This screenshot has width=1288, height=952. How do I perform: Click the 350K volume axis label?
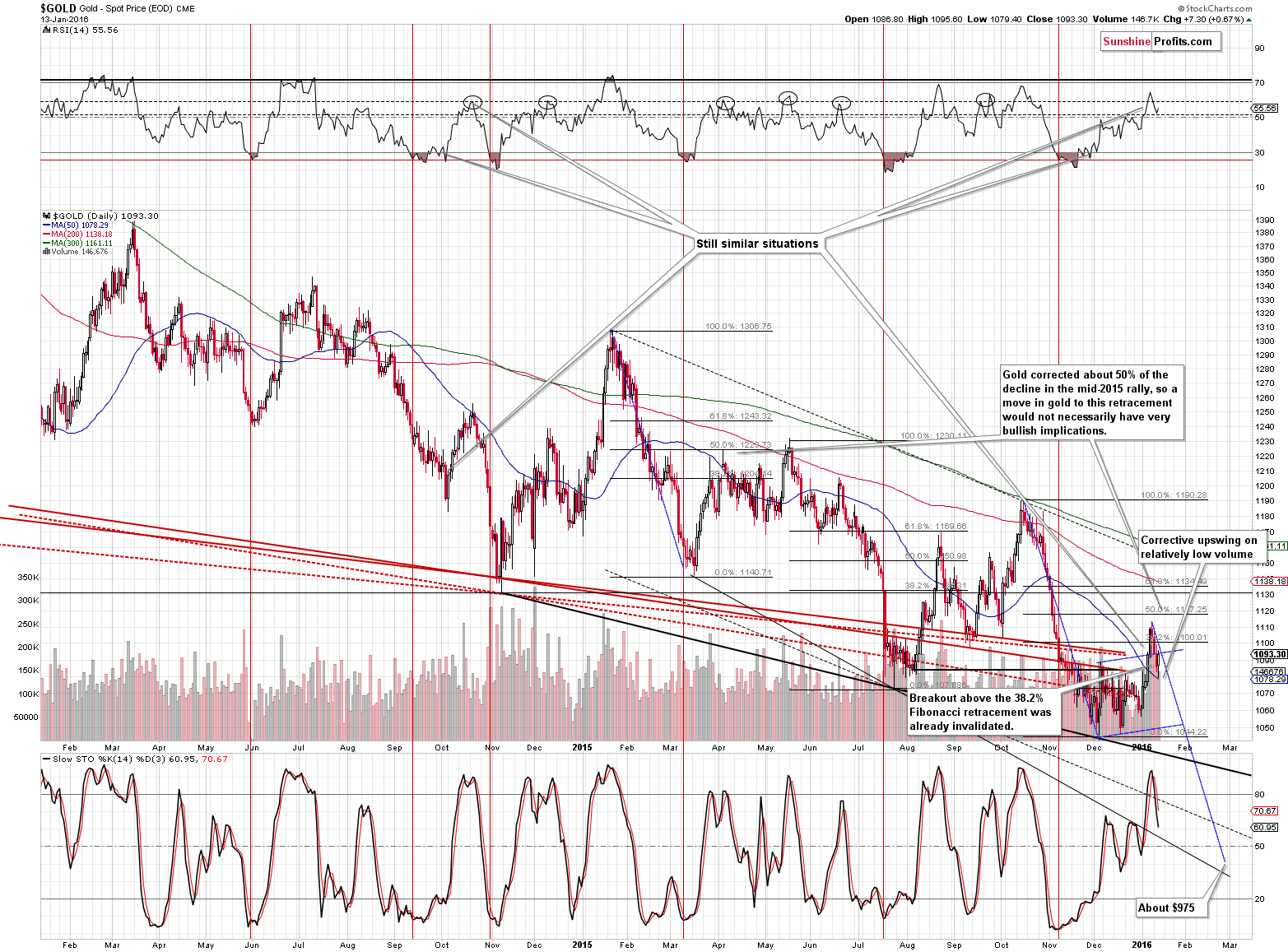pos(28,578)
